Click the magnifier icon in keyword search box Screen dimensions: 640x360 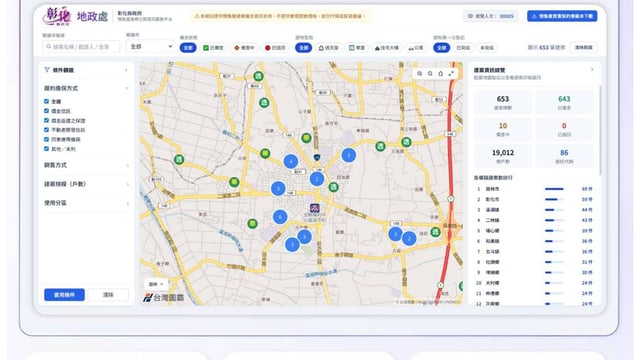49,47
